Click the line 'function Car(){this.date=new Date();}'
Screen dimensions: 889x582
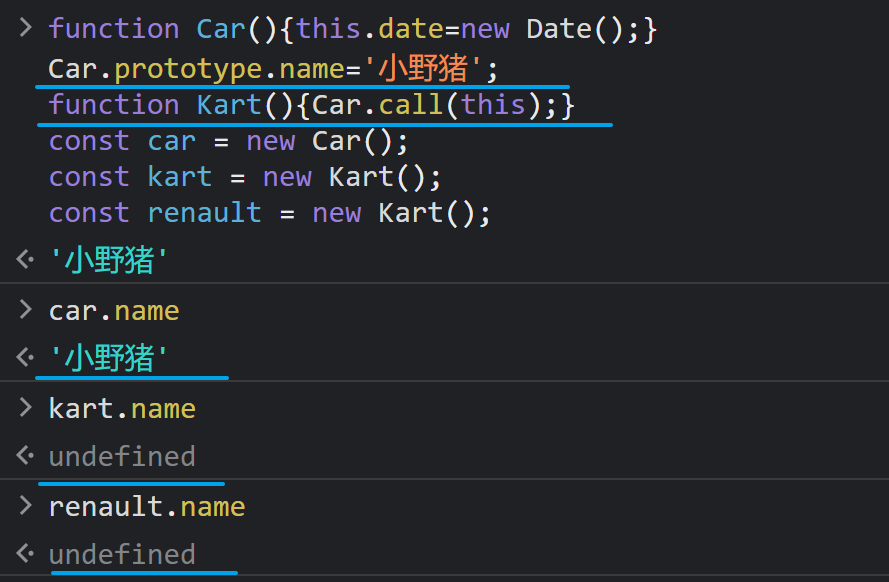[x=353, y=29]
